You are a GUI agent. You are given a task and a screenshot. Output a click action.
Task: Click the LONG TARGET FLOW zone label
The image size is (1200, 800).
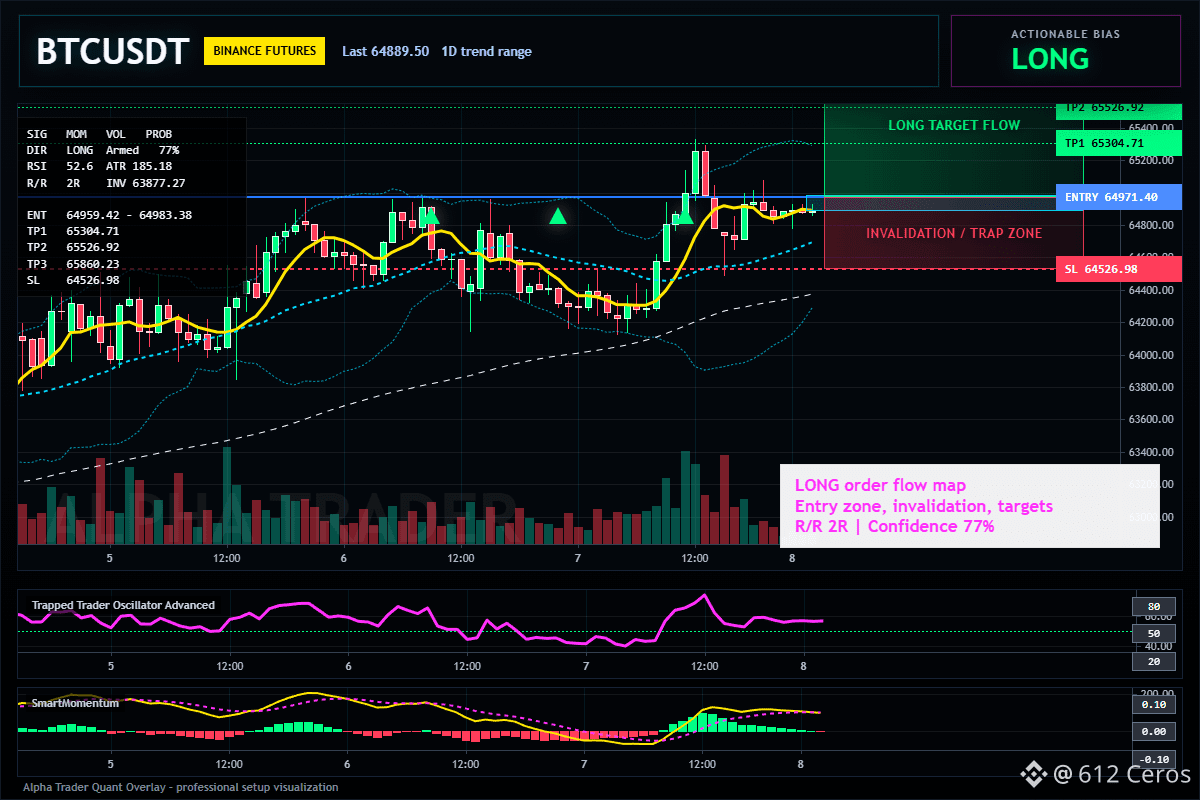click(x=954, y=125)
